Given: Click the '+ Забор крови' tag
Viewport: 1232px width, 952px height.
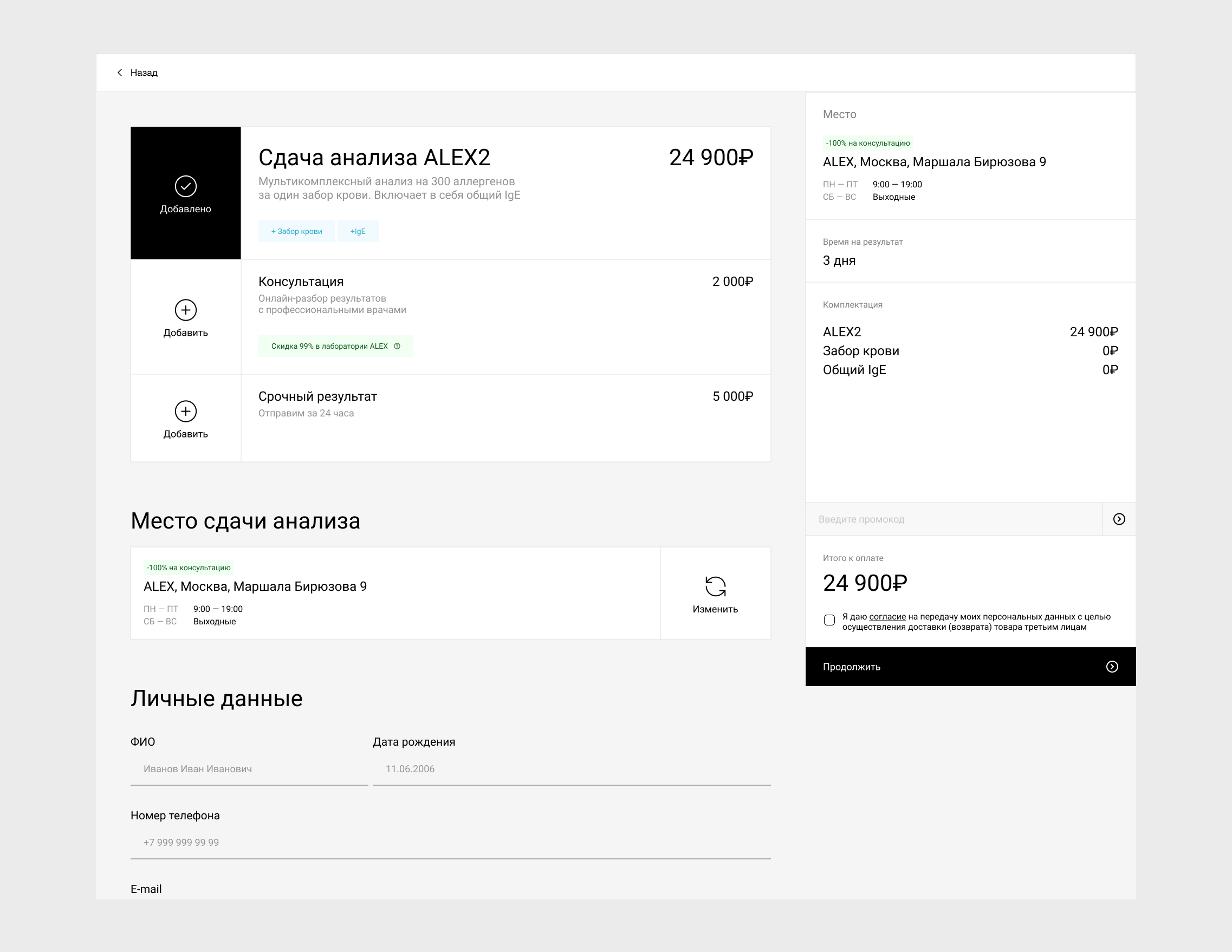Looking at the screenshot, I should coord(297,231).
